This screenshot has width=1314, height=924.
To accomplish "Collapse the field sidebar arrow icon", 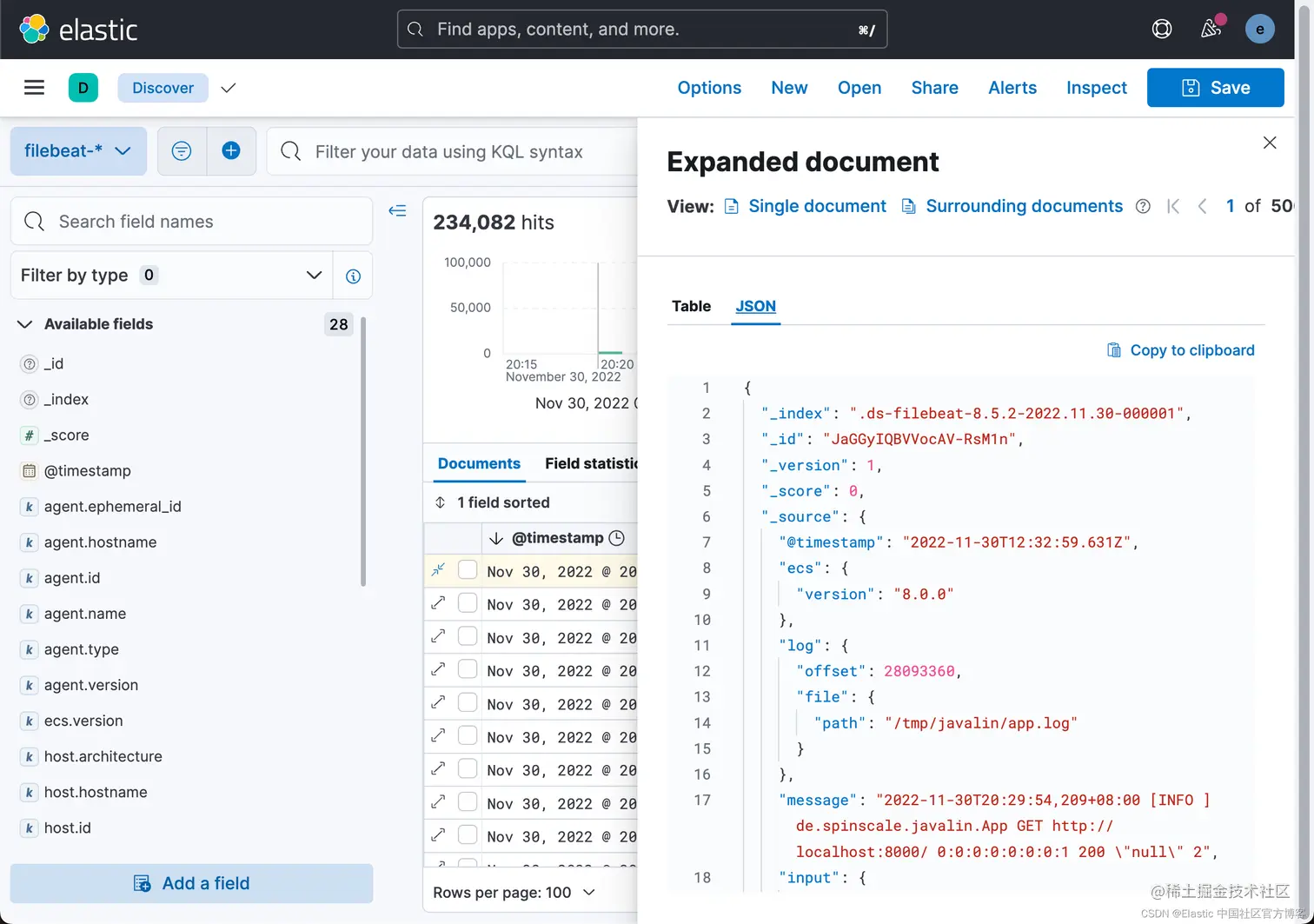I will pyautogui.click(x=397, y=210).
